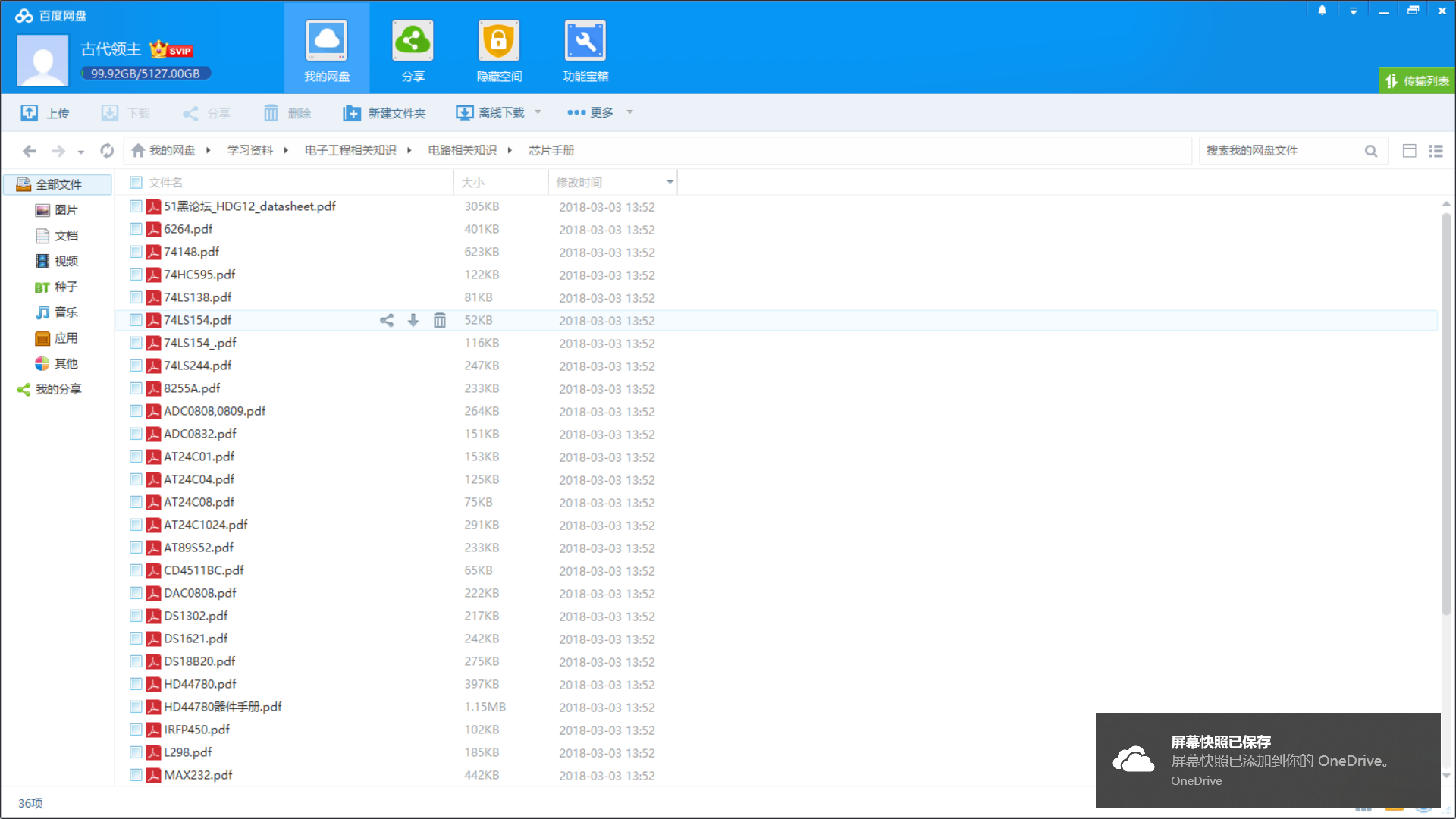Download 74LS154.pdf using row arrow icon
Screen dimensions: 1456x819
(x=413, y=320)
